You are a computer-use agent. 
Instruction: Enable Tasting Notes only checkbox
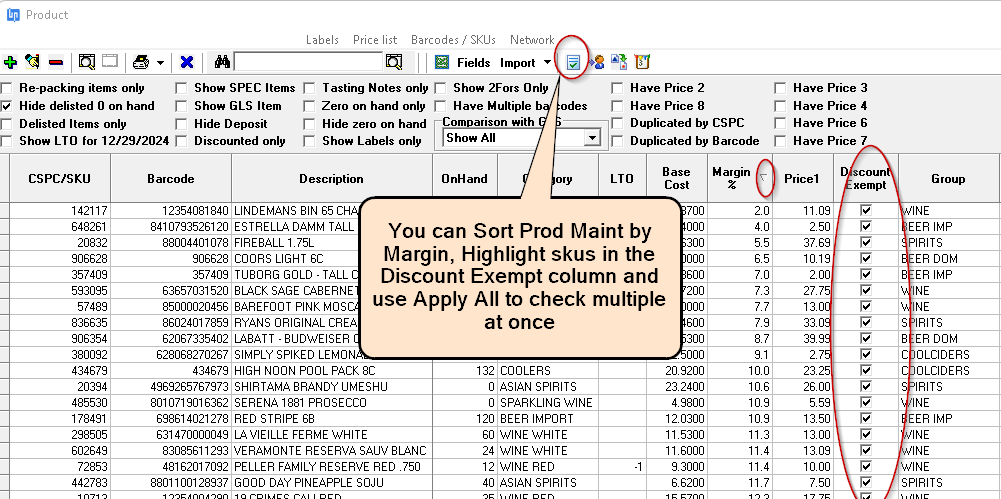(x=309, y=88)
